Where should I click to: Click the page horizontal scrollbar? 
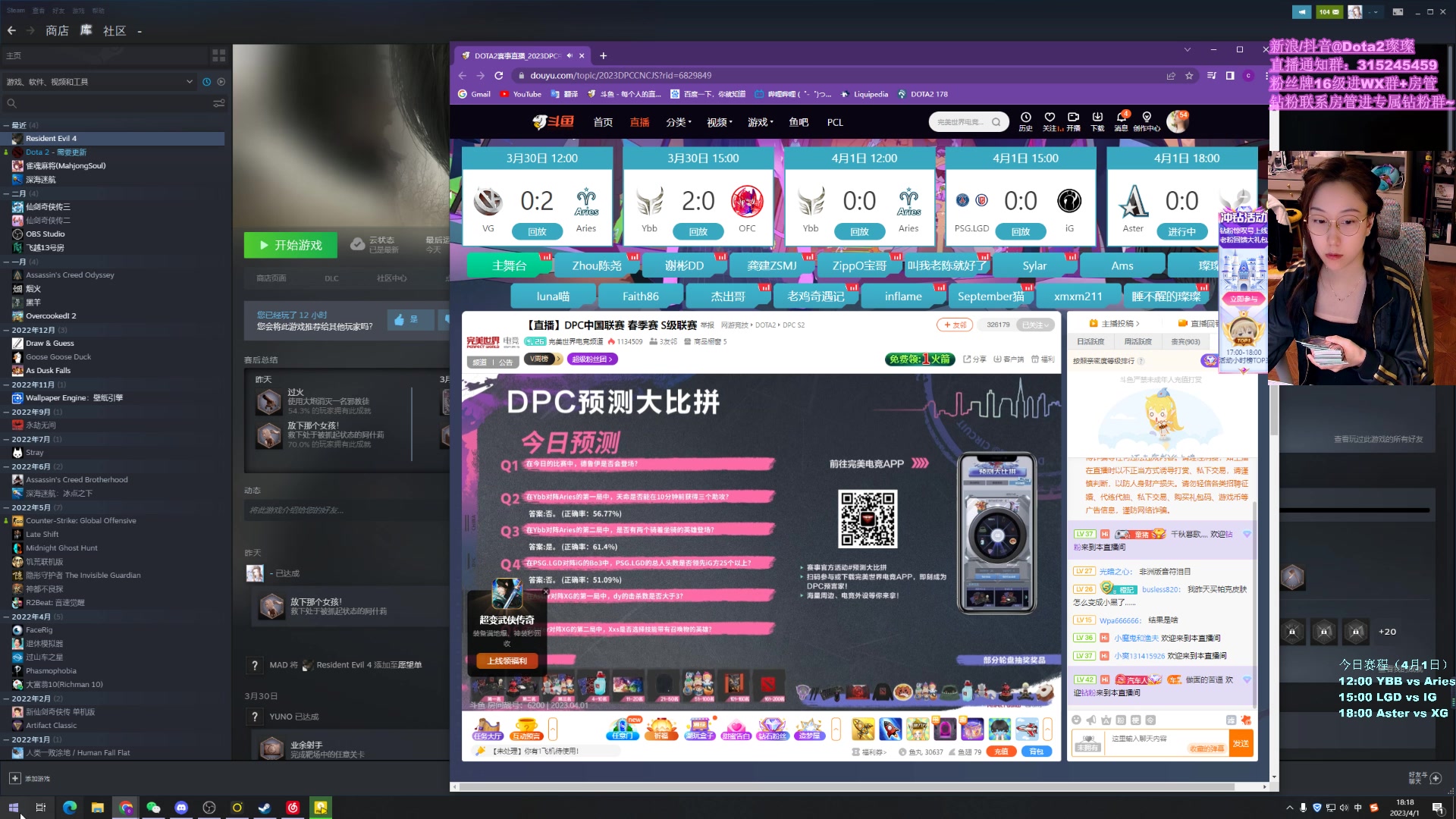tap(846, 787)
